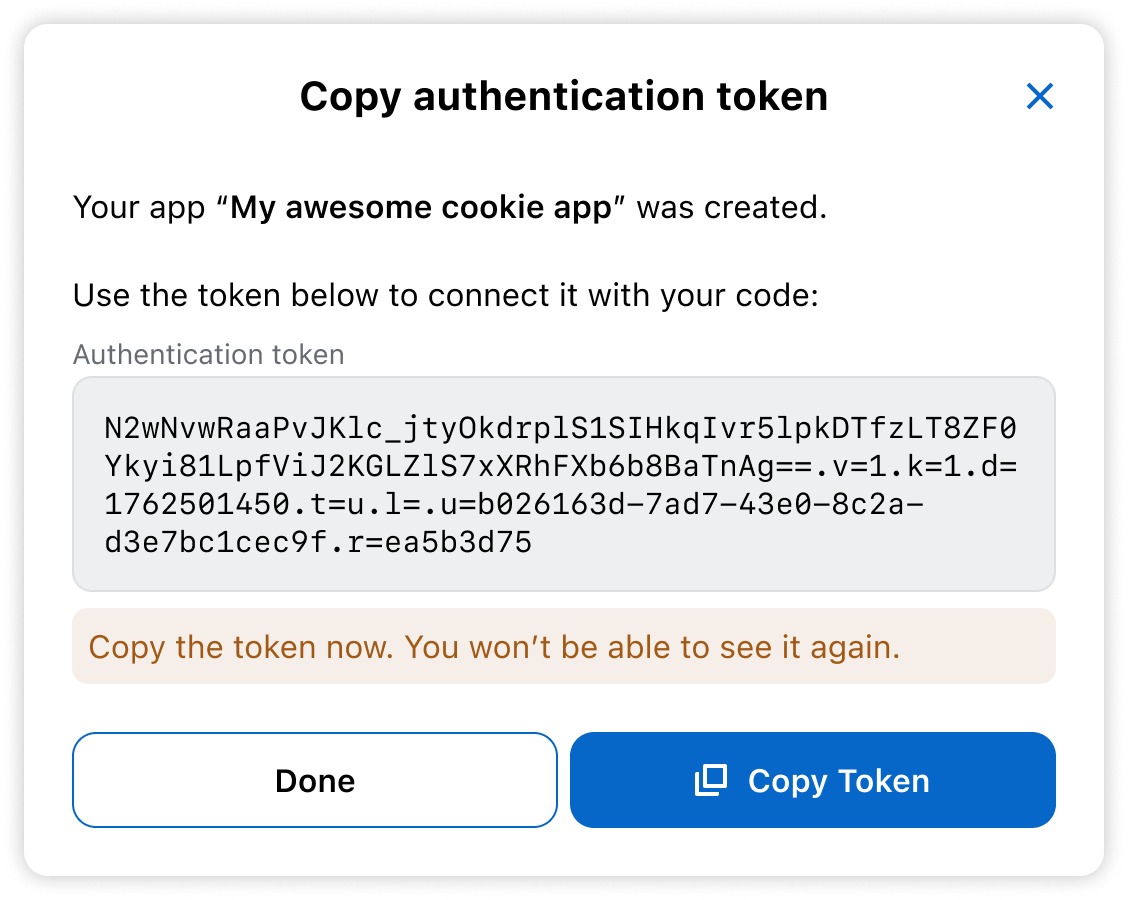Click the dialog title Copy authentication token
This screenshot has width=1128, height=900.
tap(563, 96)
